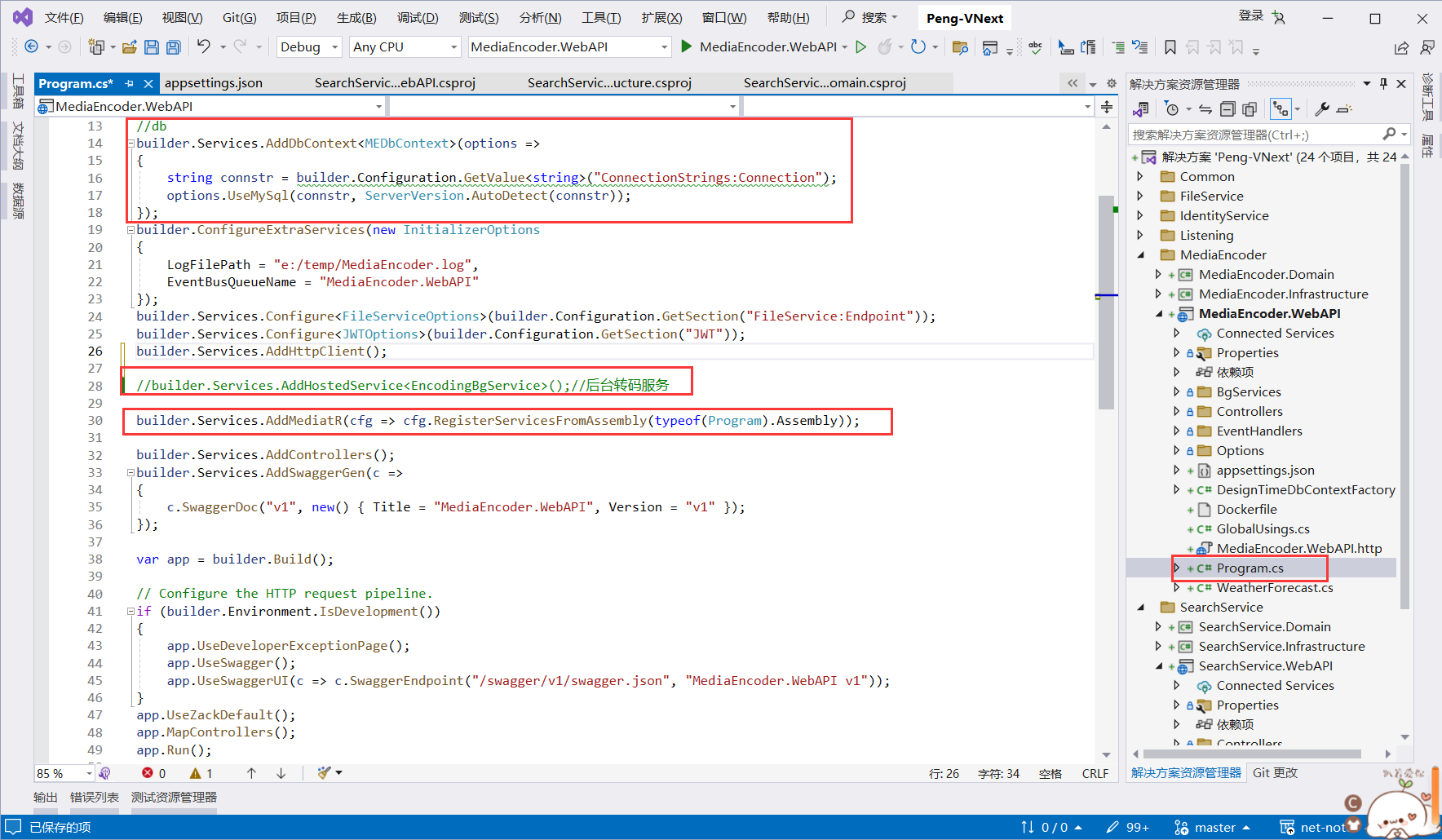The height and width of the screenshot is (840, 1442).
Task: Click the Comment selected lines icon
Action: [x=1118, y=47]
